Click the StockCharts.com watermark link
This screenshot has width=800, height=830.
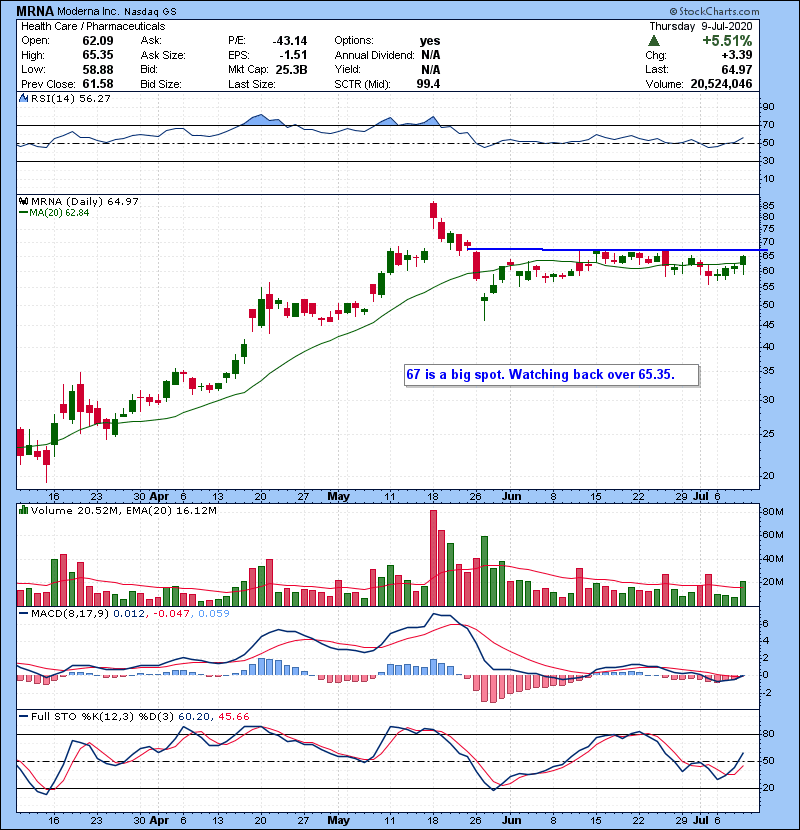pos(714,11)
